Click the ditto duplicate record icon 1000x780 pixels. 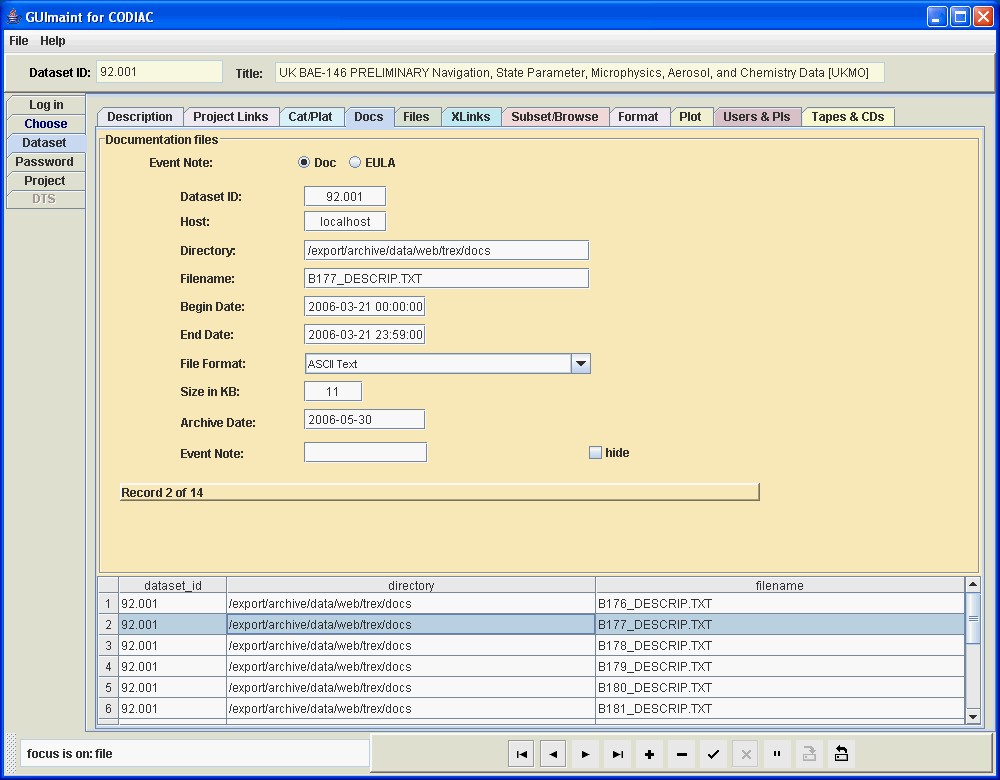click(777, 754)
